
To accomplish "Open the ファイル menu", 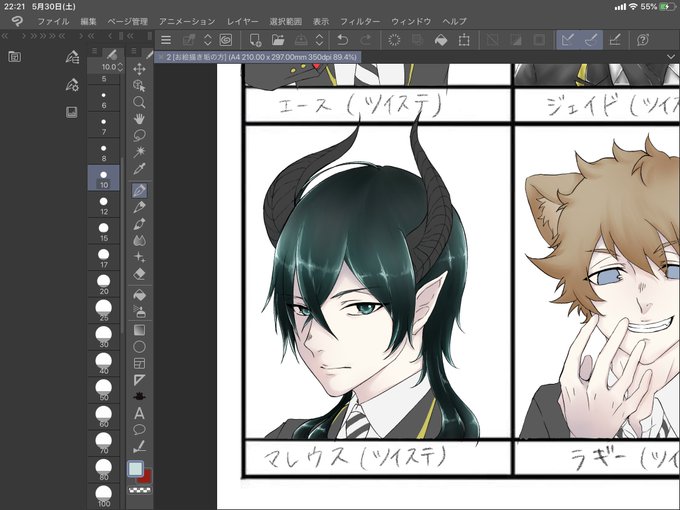I will (53, 21).
